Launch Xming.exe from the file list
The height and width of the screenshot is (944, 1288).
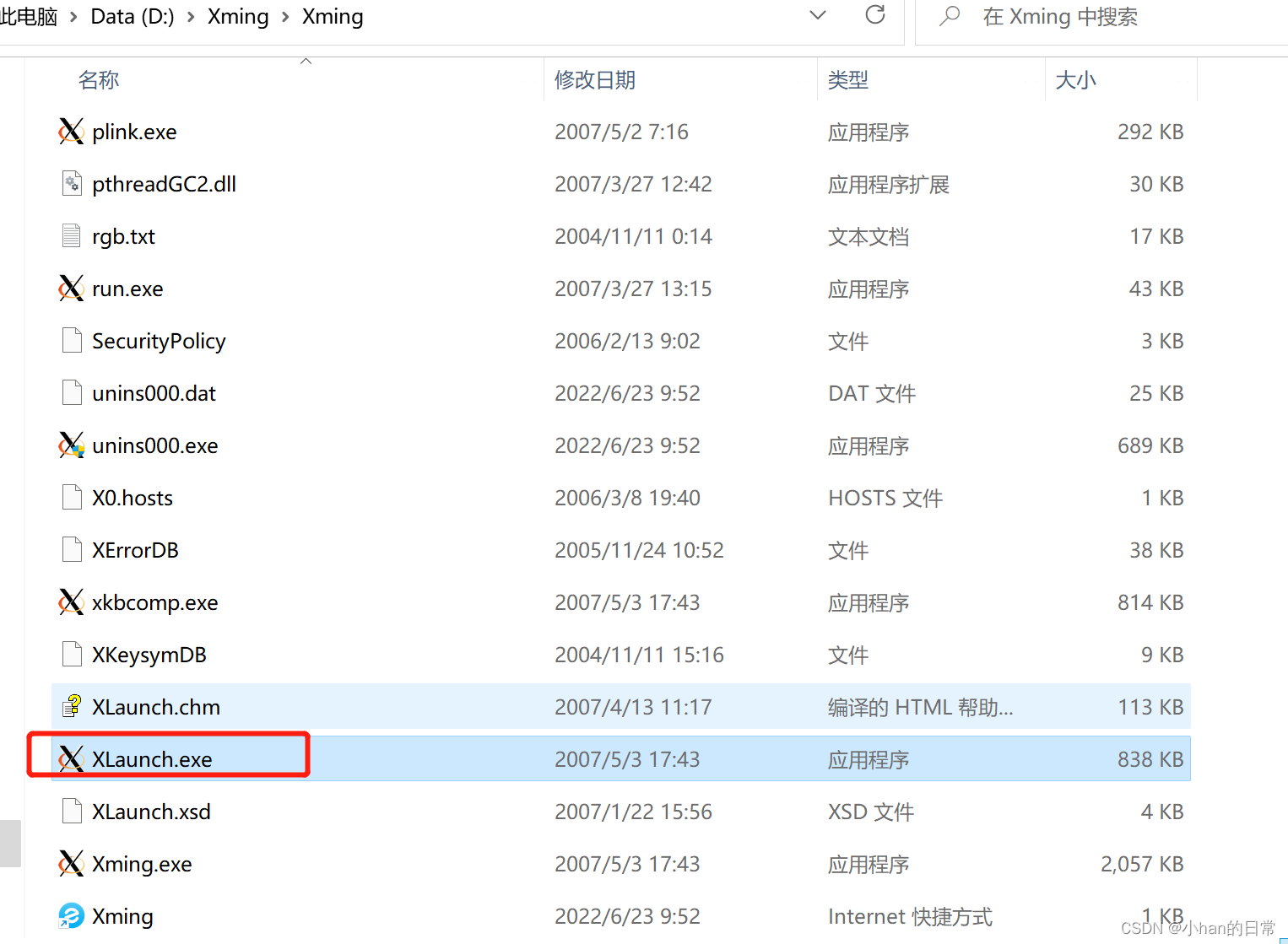tap(142, 863)
